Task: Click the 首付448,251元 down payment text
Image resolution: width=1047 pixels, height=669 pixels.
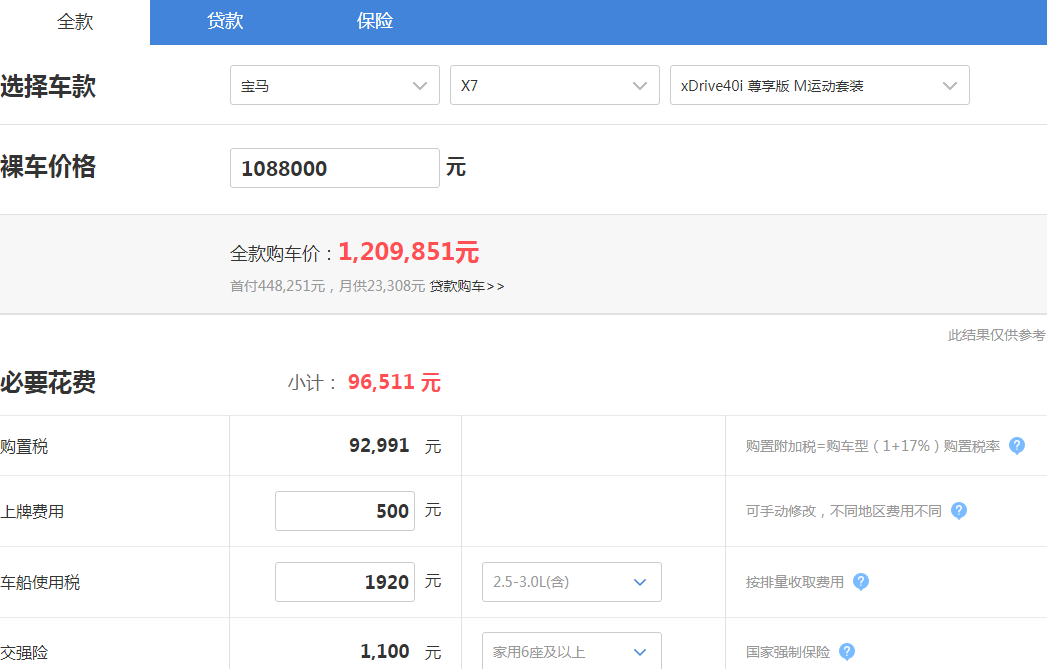Action: click(x=278, y=286)
